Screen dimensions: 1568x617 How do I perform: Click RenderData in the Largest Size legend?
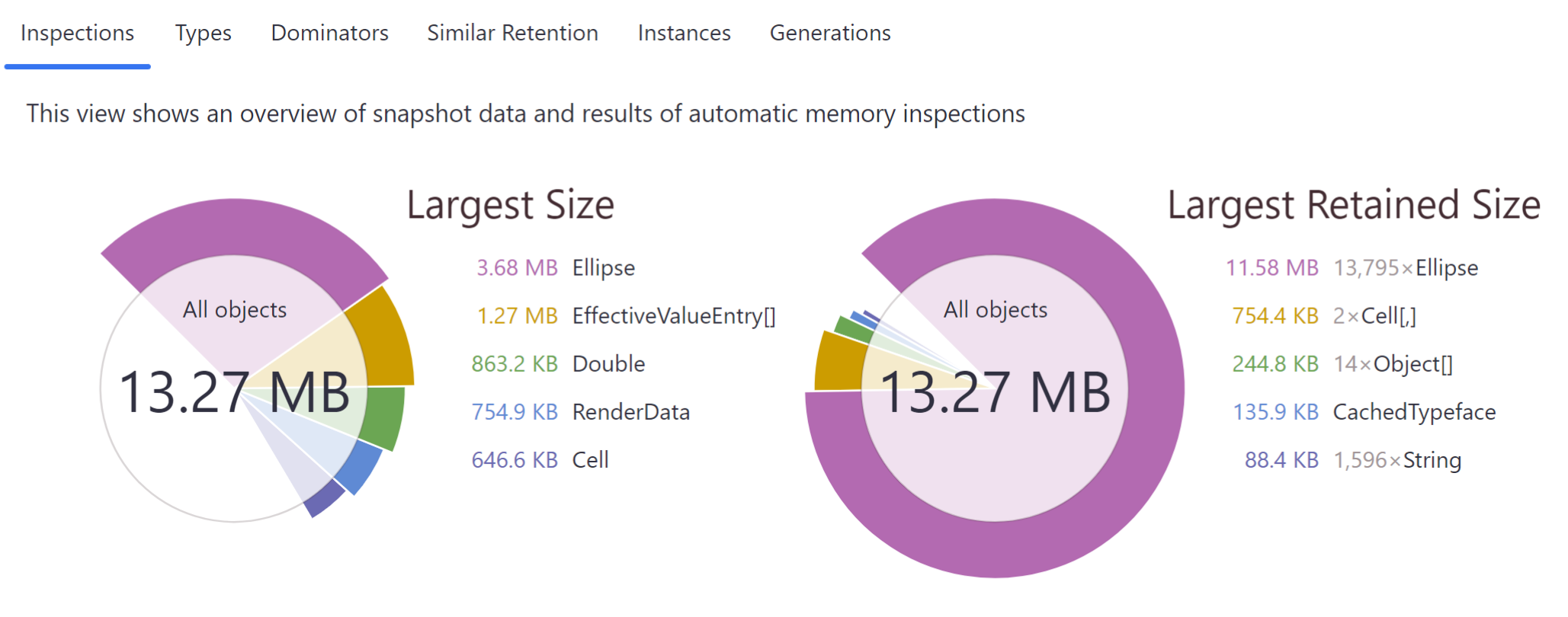(631, 411)
